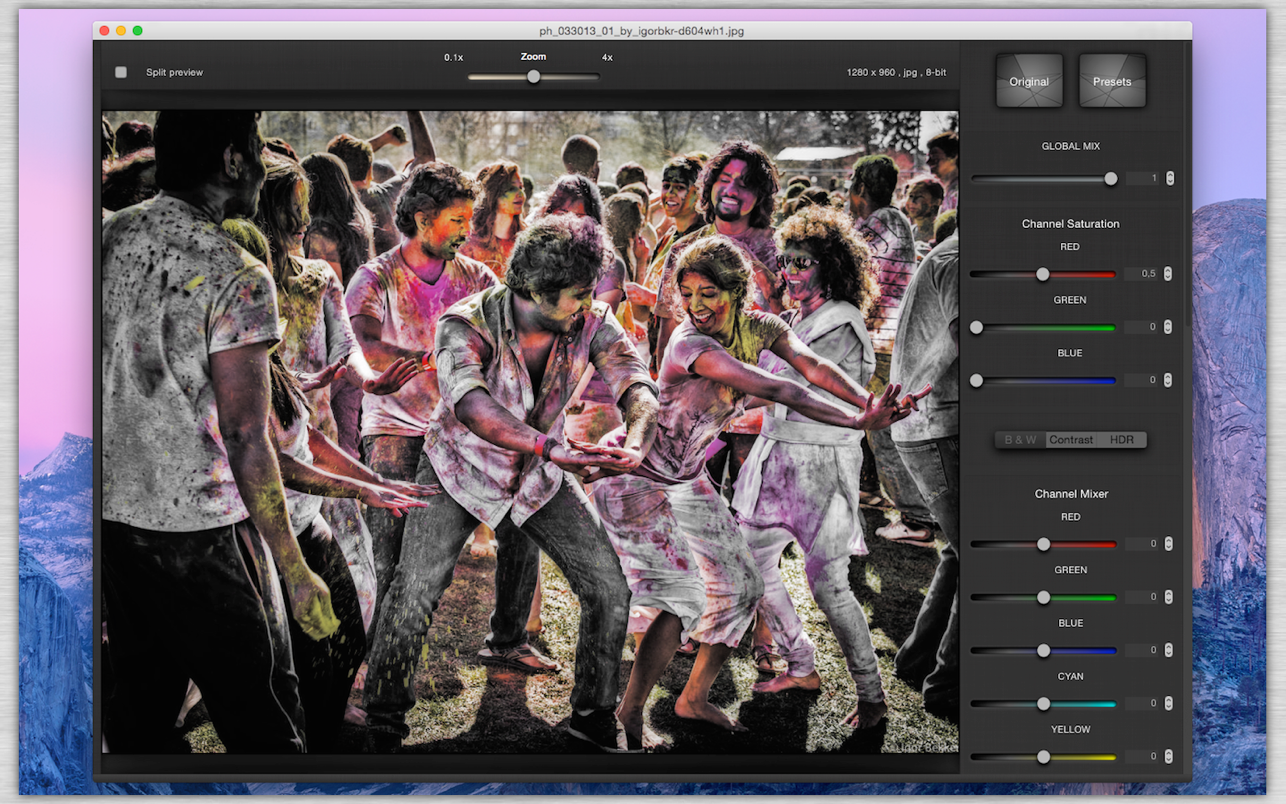Image resolution: width=1286 pixels, height=804 pixels.
Task: Click the Channel Mixer Yellow value stepper
Action: click(x=1168, y=757)
